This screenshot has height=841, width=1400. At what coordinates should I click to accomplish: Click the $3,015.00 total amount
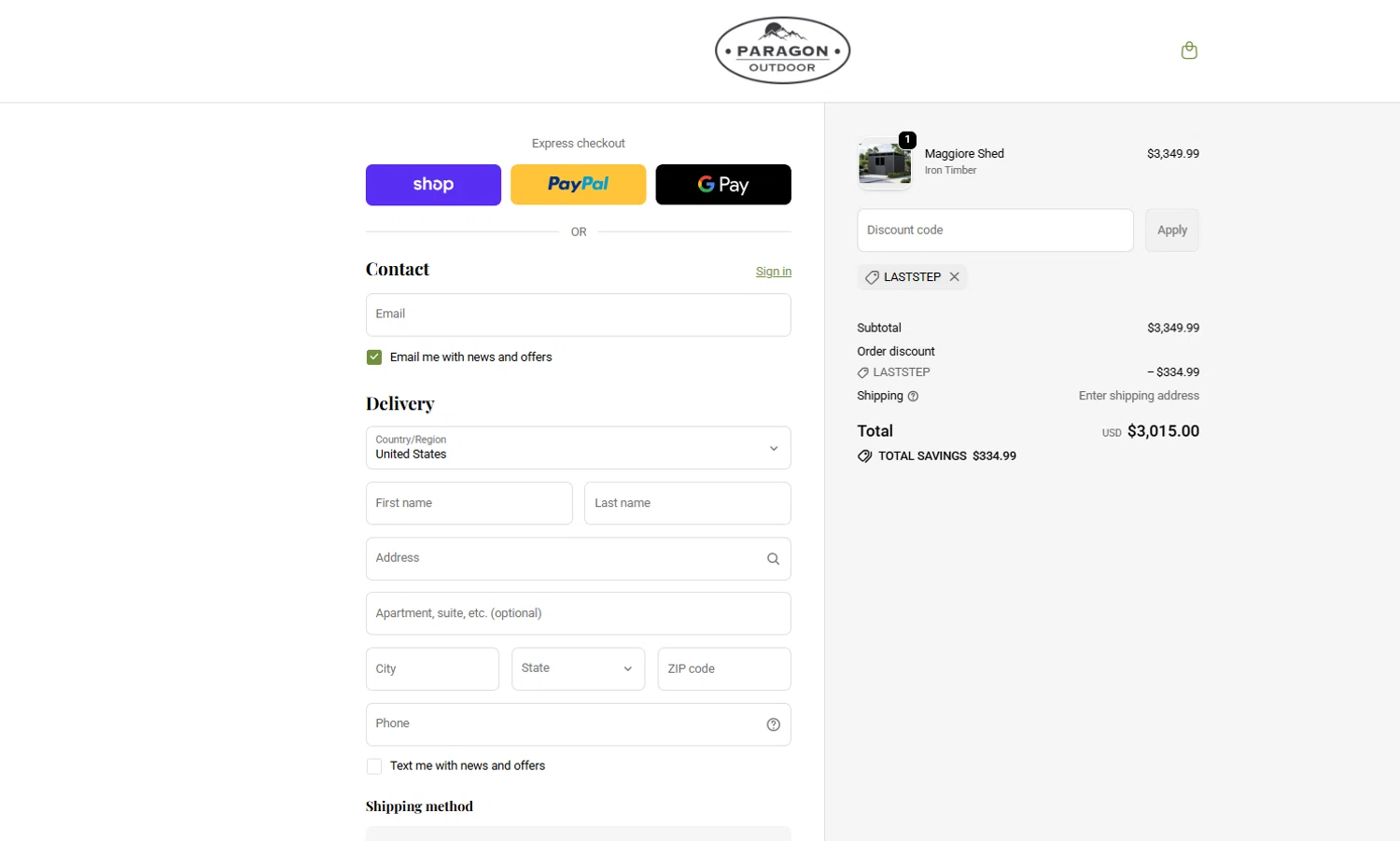1163,431
